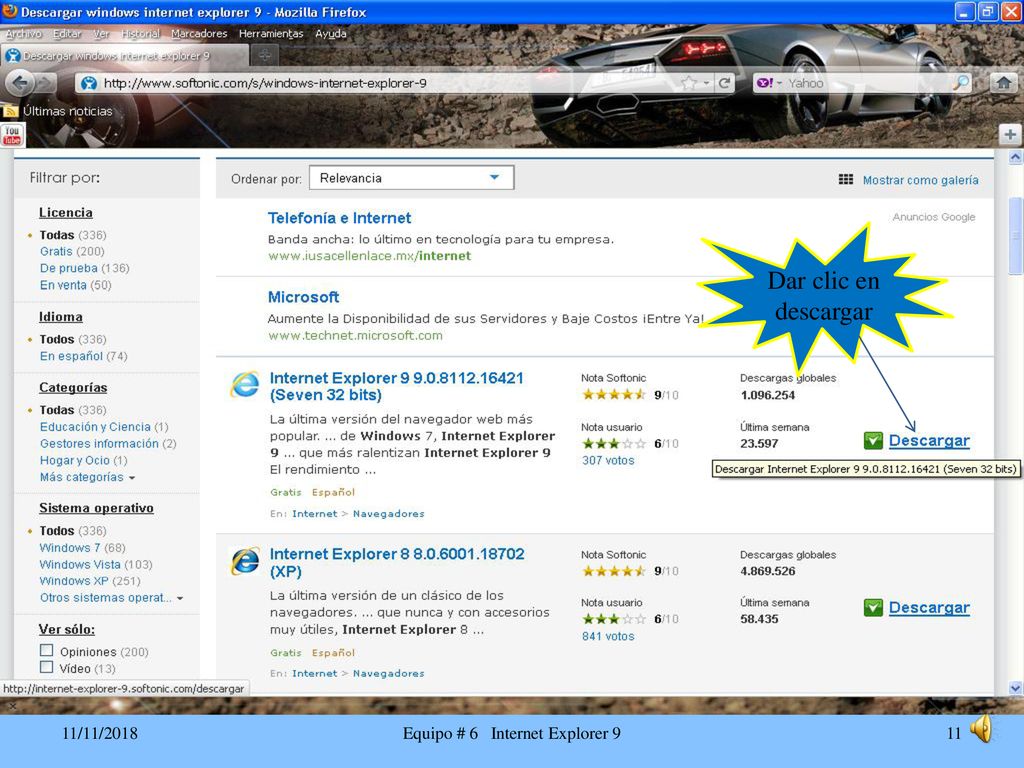Open Internet Explorer 9 9.0.8112.16421 title link
Image resolution: width=1024 pixels, height=768 pixels.
click(396, 386)
